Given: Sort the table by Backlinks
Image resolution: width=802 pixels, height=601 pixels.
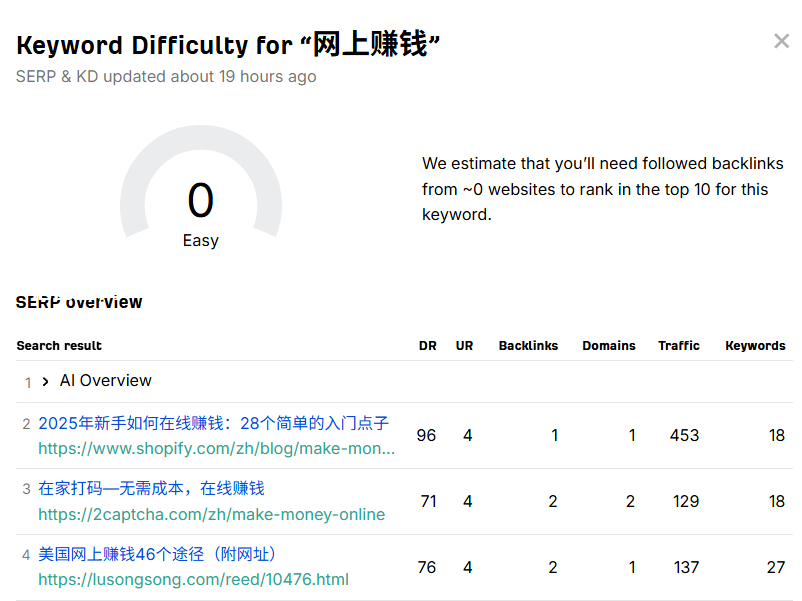Looking at the screenshot, I should pyautogui.click(x=528, y=345).
